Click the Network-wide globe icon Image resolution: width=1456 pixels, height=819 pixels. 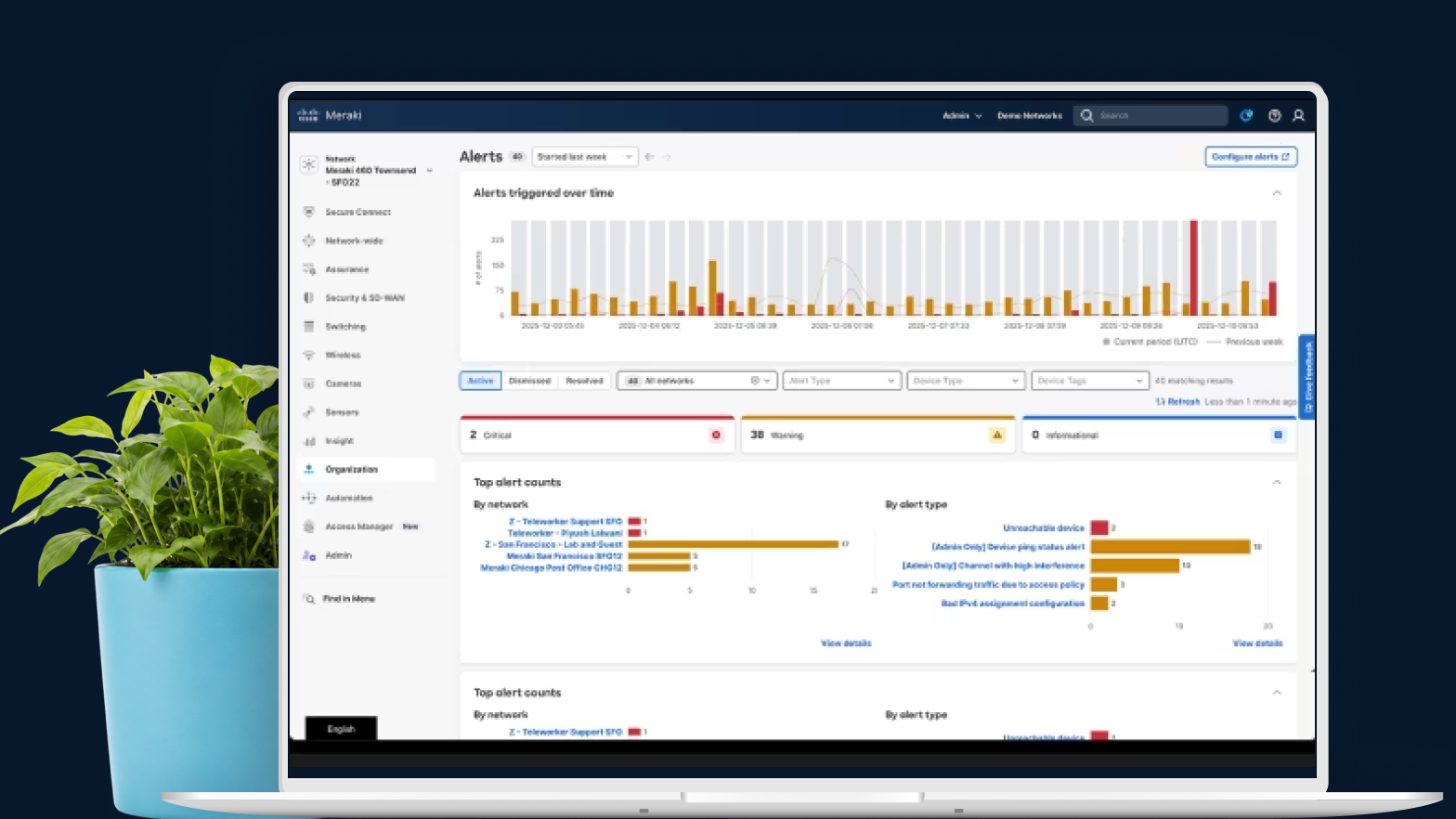click(309, 240)
